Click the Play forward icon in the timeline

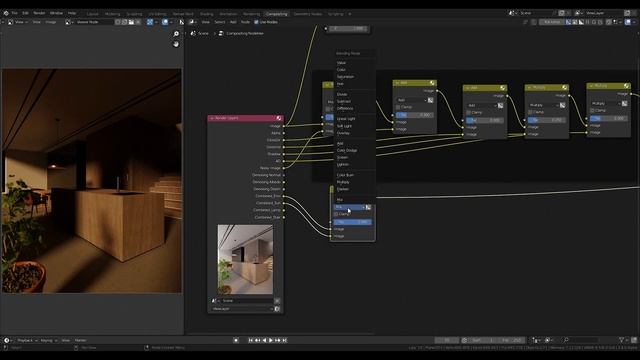click(271, 340)
